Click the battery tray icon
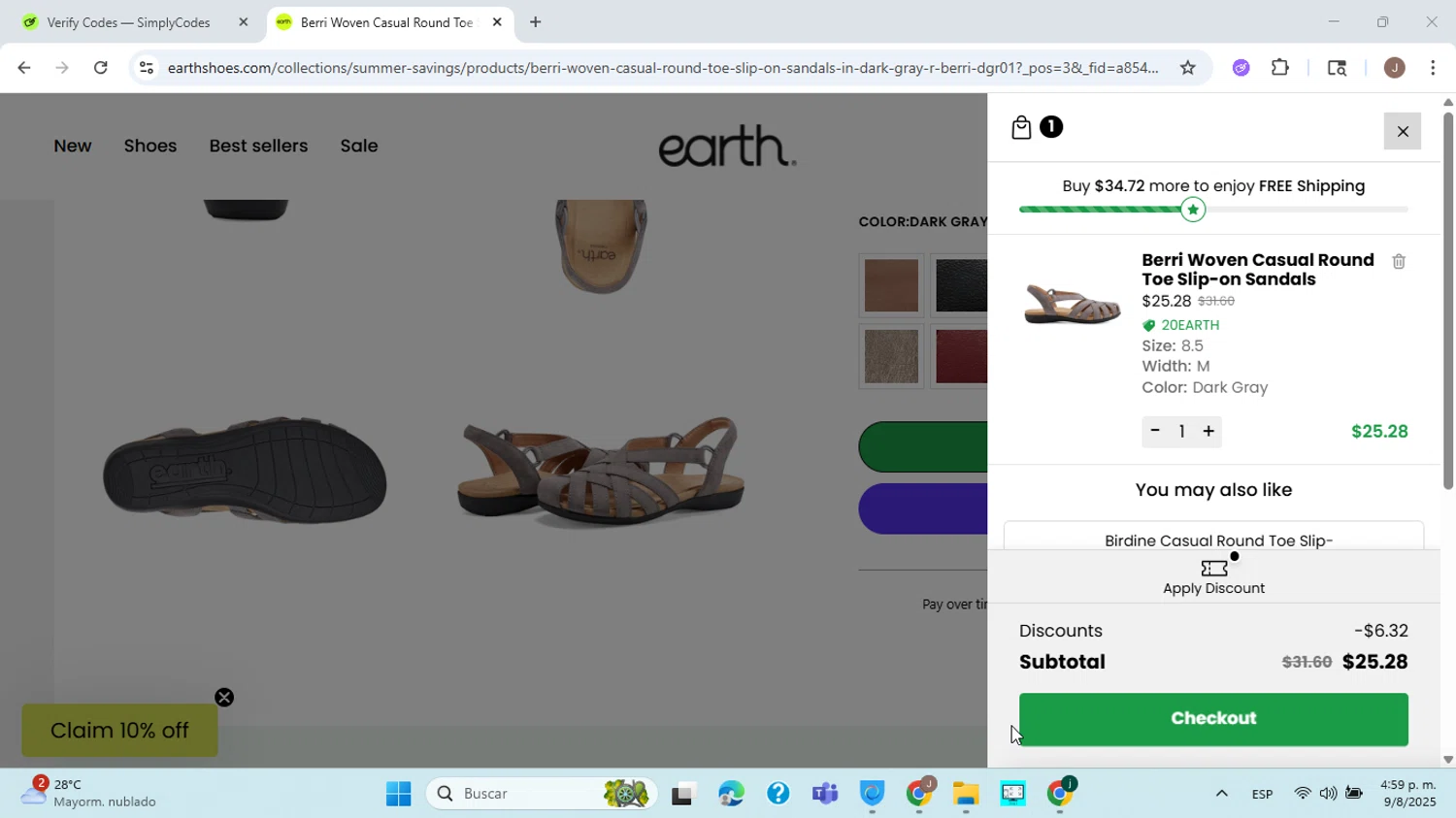 click(1354, 794)
